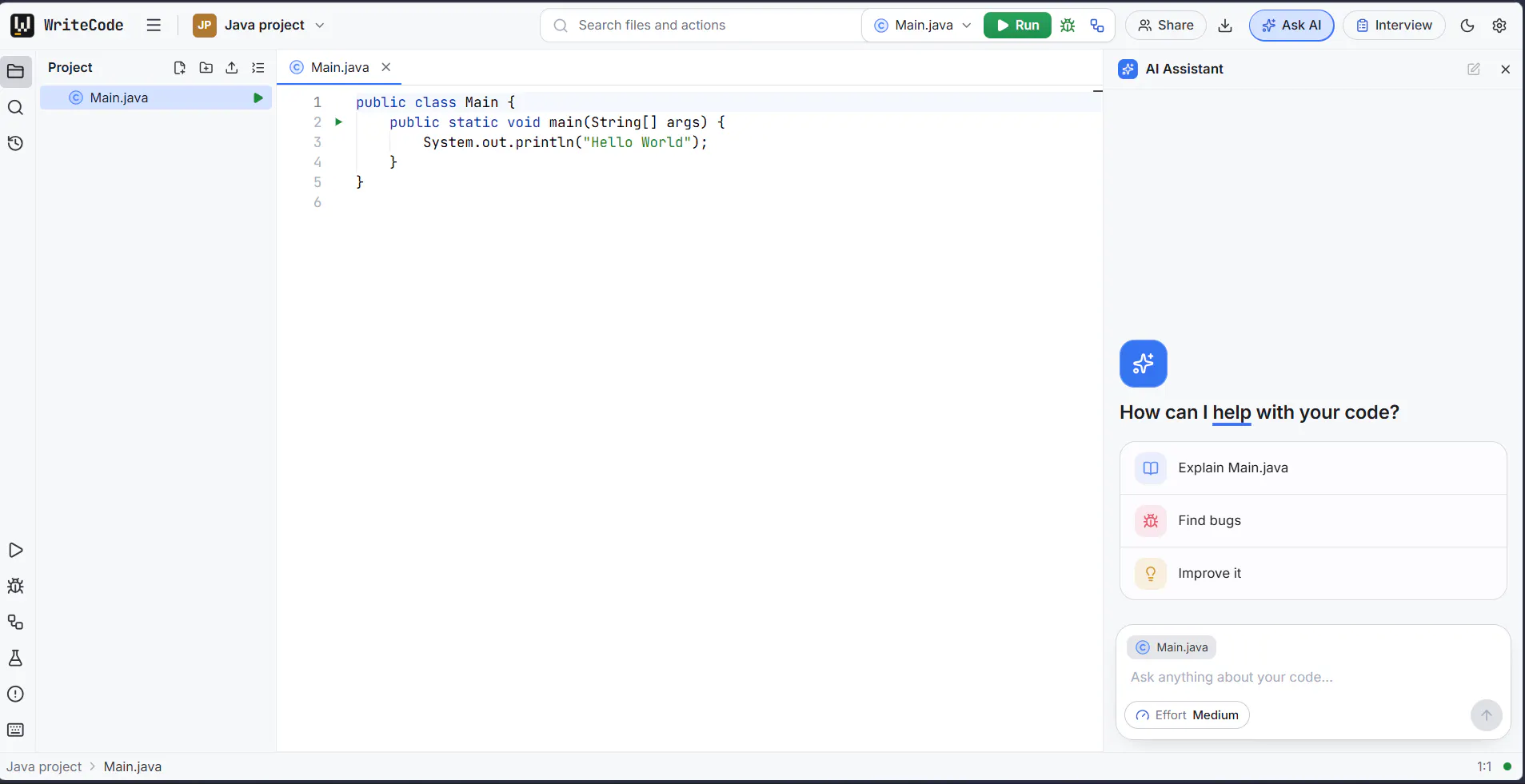Upload files to the Project panel
The image size is (1525, 784).
point(232,68)
